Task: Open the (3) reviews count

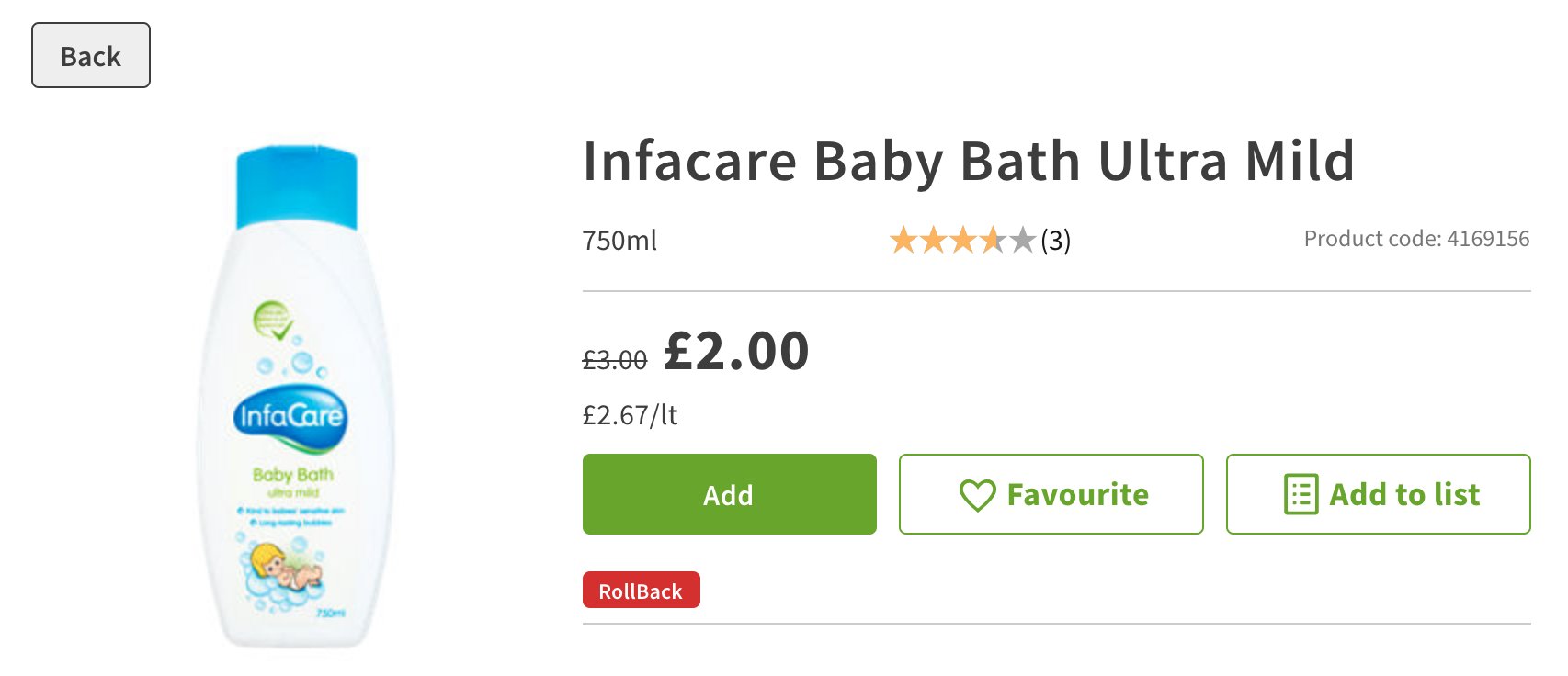Action: [1056, 241]
